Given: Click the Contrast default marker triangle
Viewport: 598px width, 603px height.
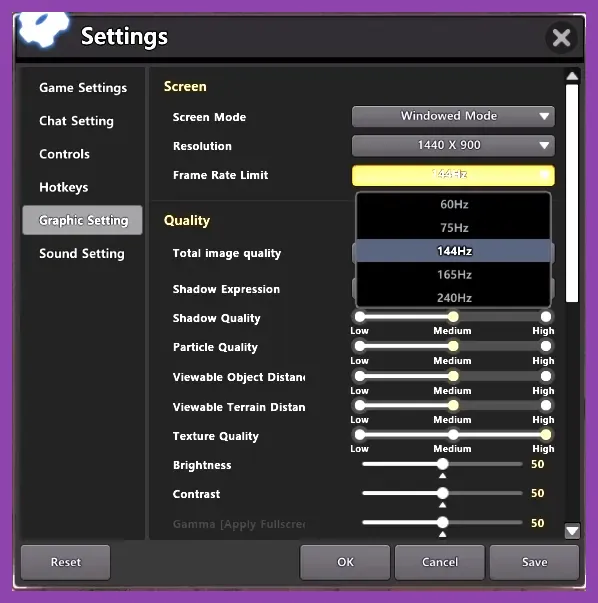Looking at the screenshot, I should tap(443, 505).
